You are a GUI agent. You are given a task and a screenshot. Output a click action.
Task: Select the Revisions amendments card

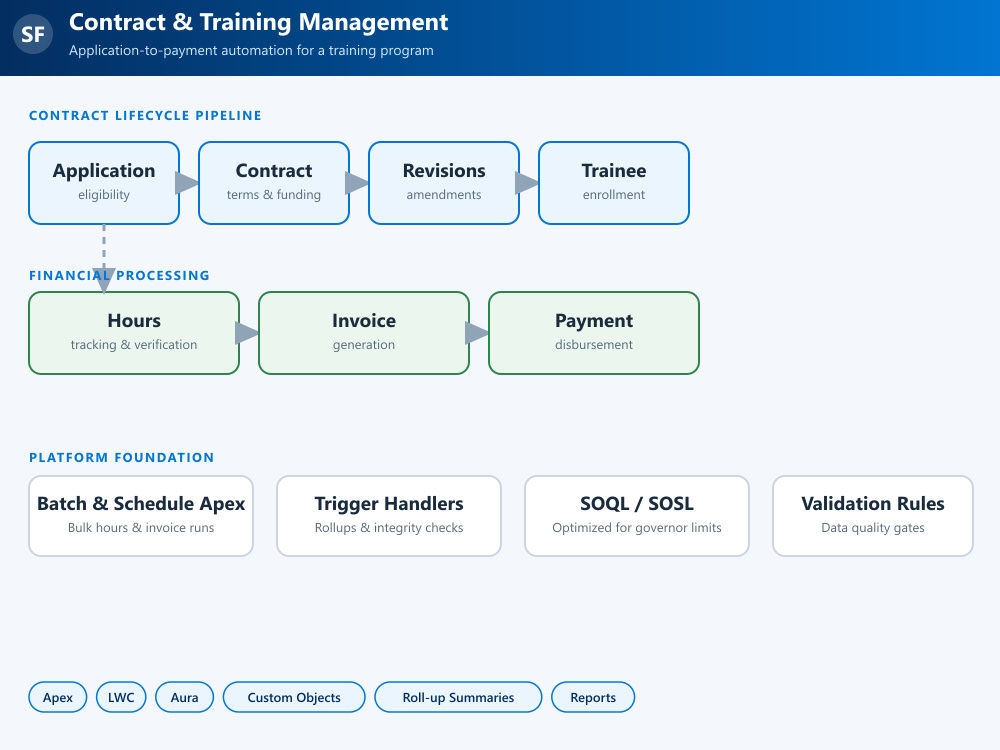coord(444,183)
